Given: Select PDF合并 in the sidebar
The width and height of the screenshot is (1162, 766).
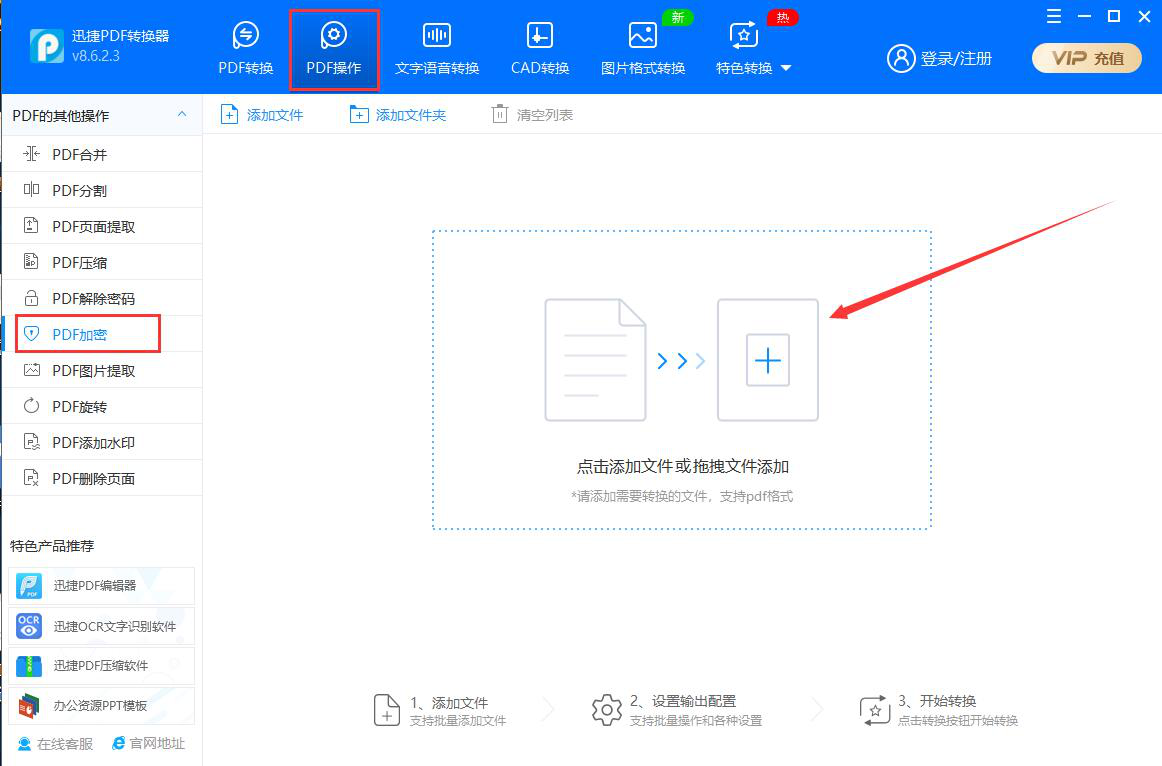Looking at the screenshot, I should pos(102,154).
